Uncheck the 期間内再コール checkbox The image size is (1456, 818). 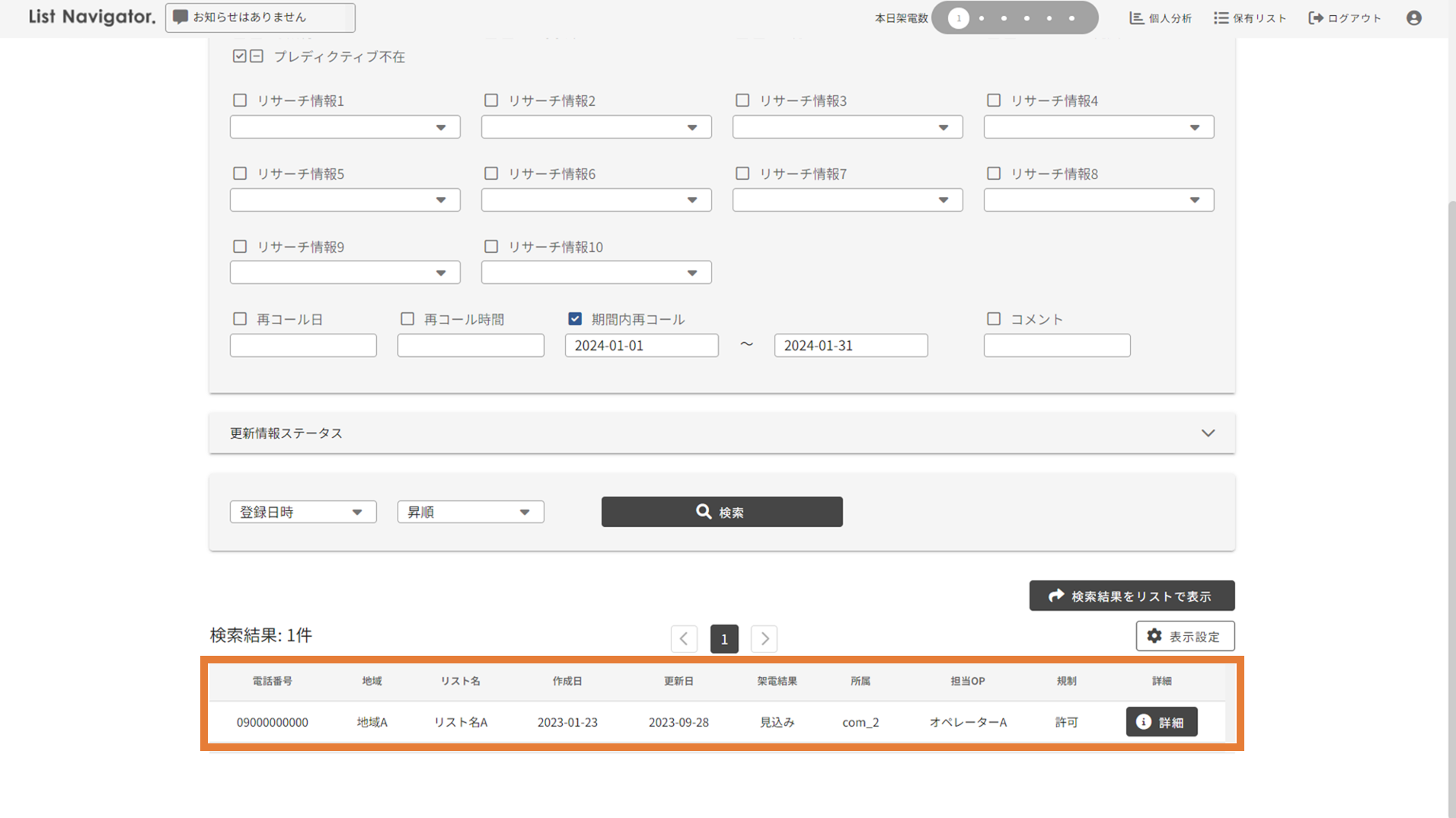[x=575, y=319]
